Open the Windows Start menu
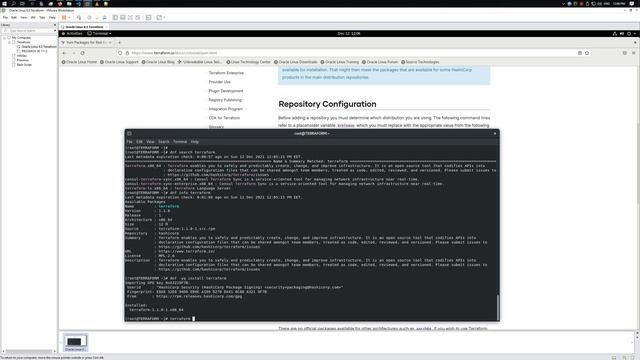 tap(4, 3)
